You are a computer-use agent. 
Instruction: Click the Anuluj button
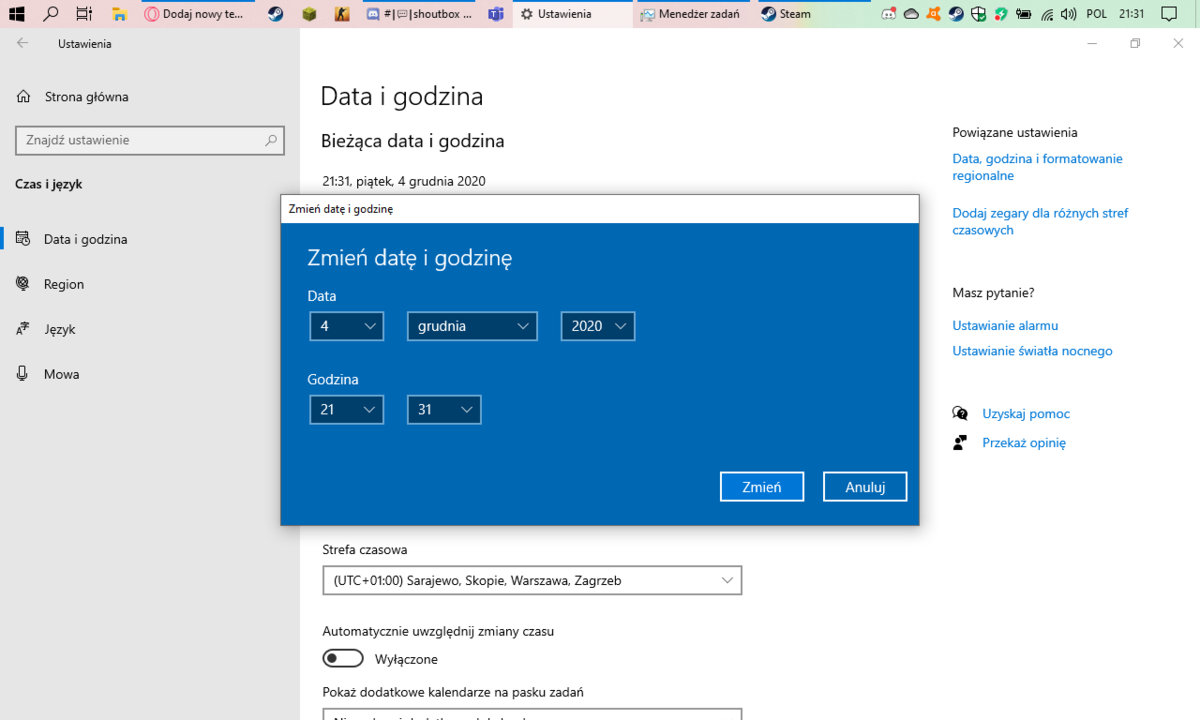[x=865, y=487]
